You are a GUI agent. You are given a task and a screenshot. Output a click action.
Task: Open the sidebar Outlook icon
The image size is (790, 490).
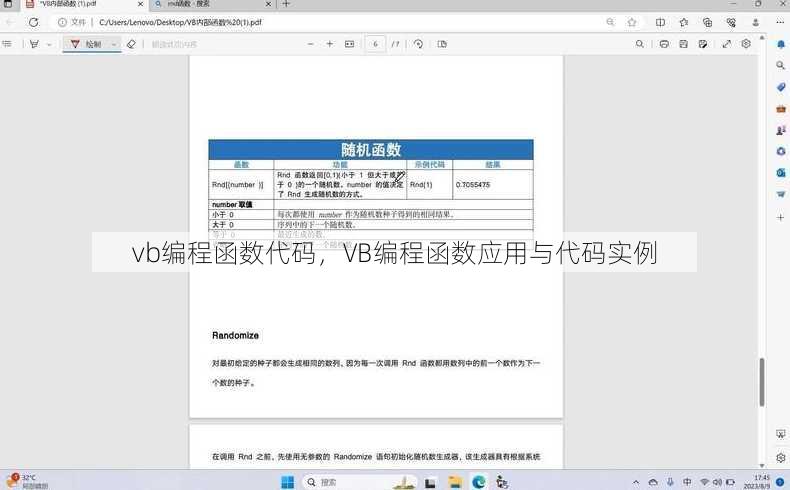tap(781, 173)
